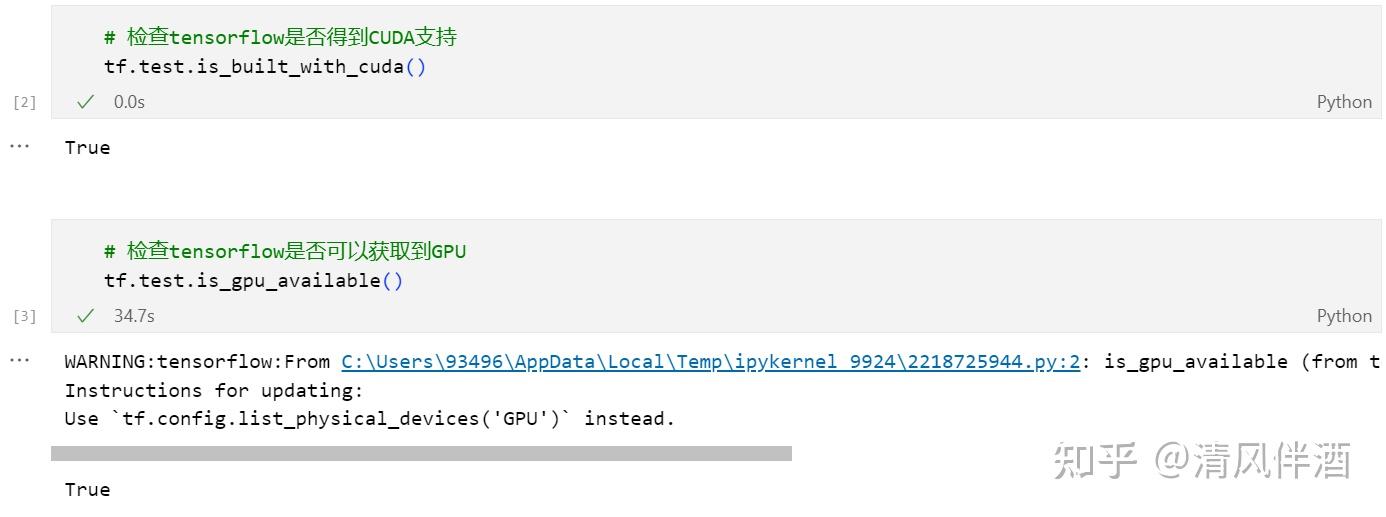
Task: Click the GPU availability comment line
Action: (x=285, y=251)
